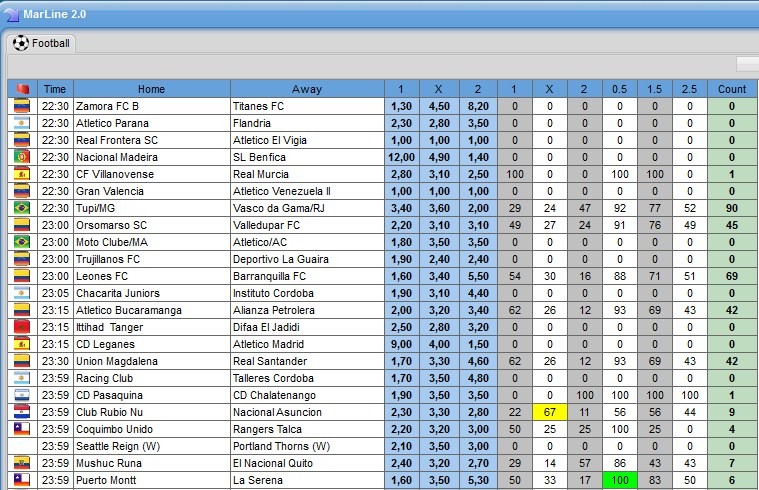Viewport: 759px width, 490px height.
Task: Click Paraguay flag next to Club Rubio Nu
Action: [22, 412]
